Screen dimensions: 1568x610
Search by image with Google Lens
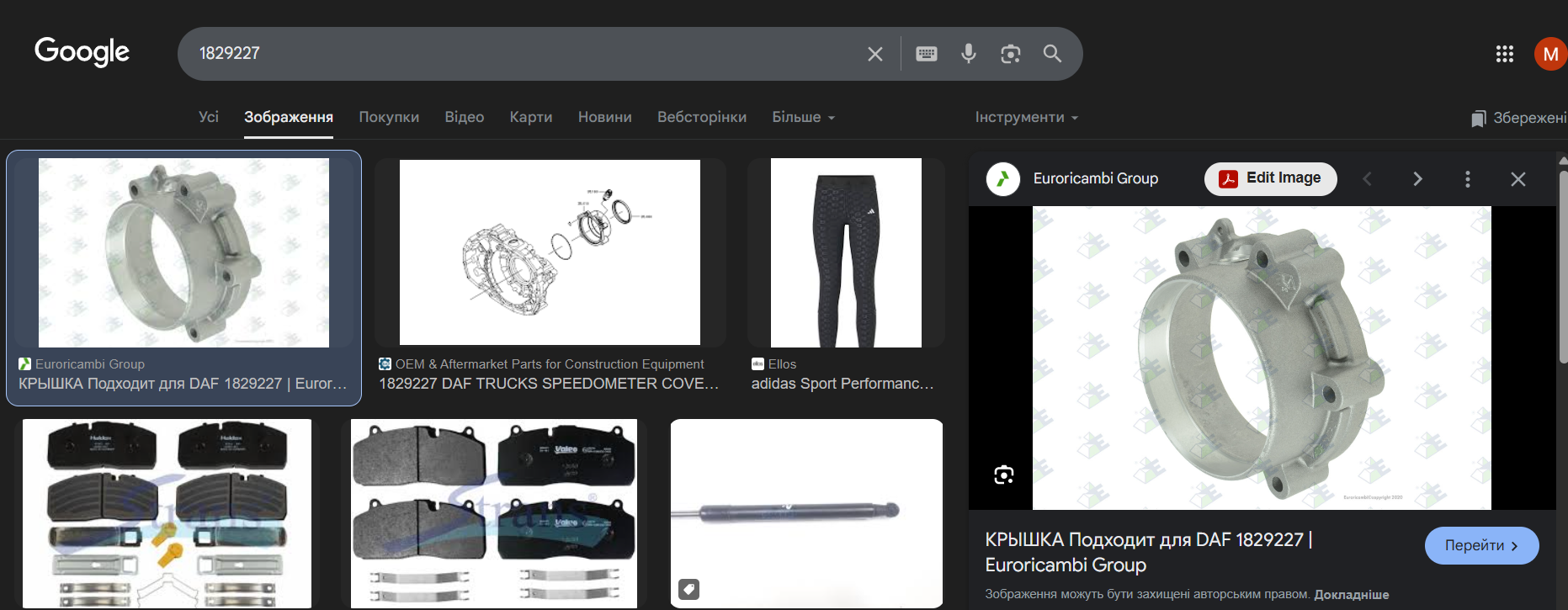point(1010,54)
